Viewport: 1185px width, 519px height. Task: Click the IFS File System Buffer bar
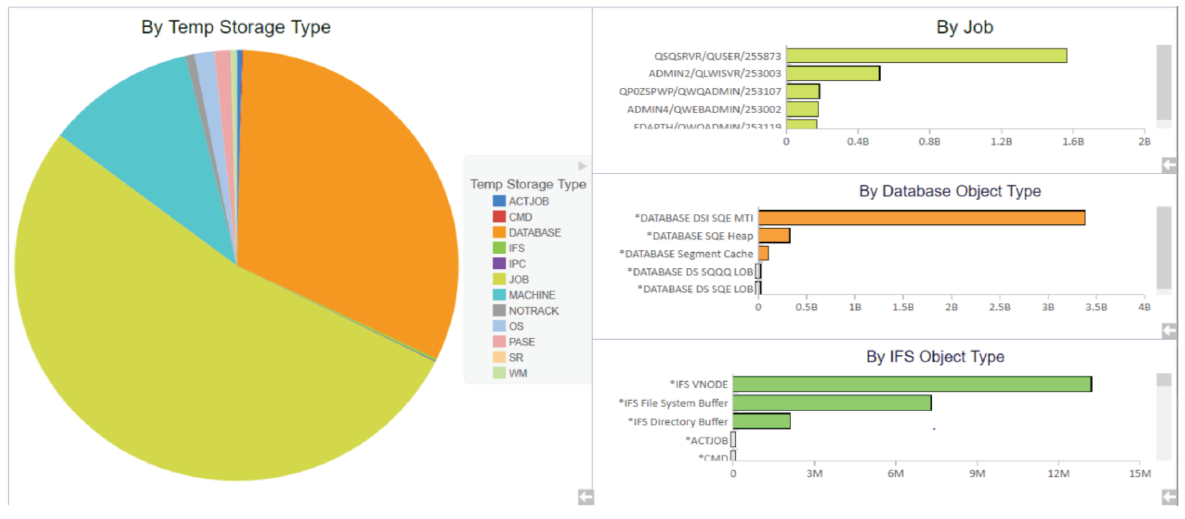coord(831,403)
